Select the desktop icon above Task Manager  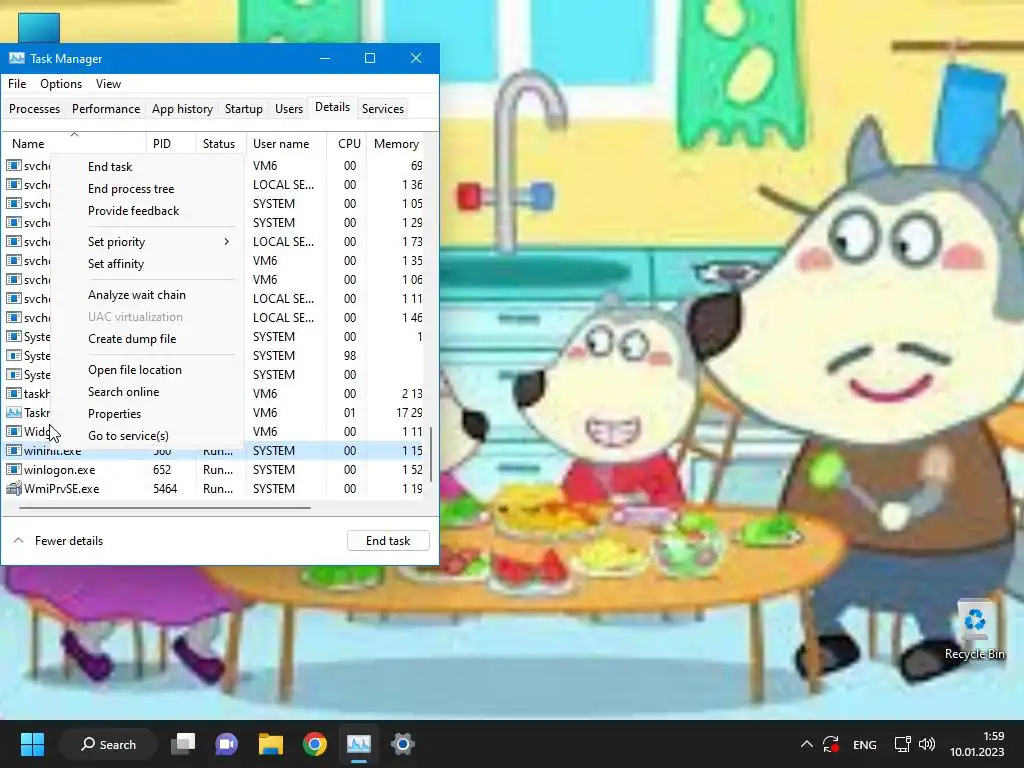tap(39, 27)
